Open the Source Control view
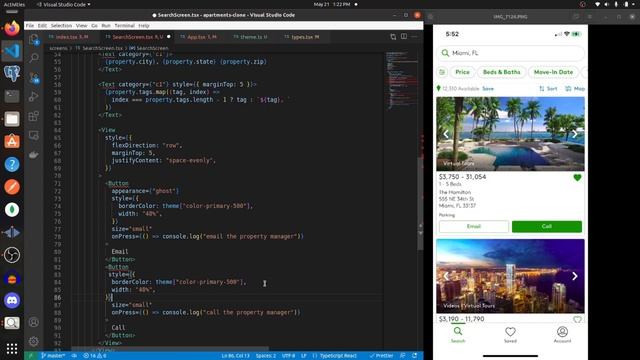 tap(34, 78)
